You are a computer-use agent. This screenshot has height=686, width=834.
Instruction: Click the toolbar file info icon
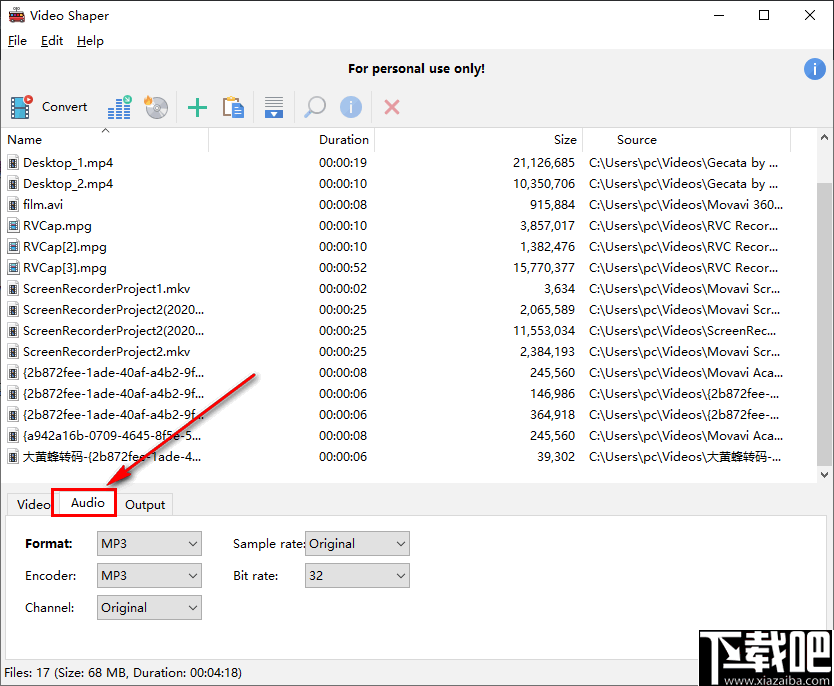click(x=351, y=107)
